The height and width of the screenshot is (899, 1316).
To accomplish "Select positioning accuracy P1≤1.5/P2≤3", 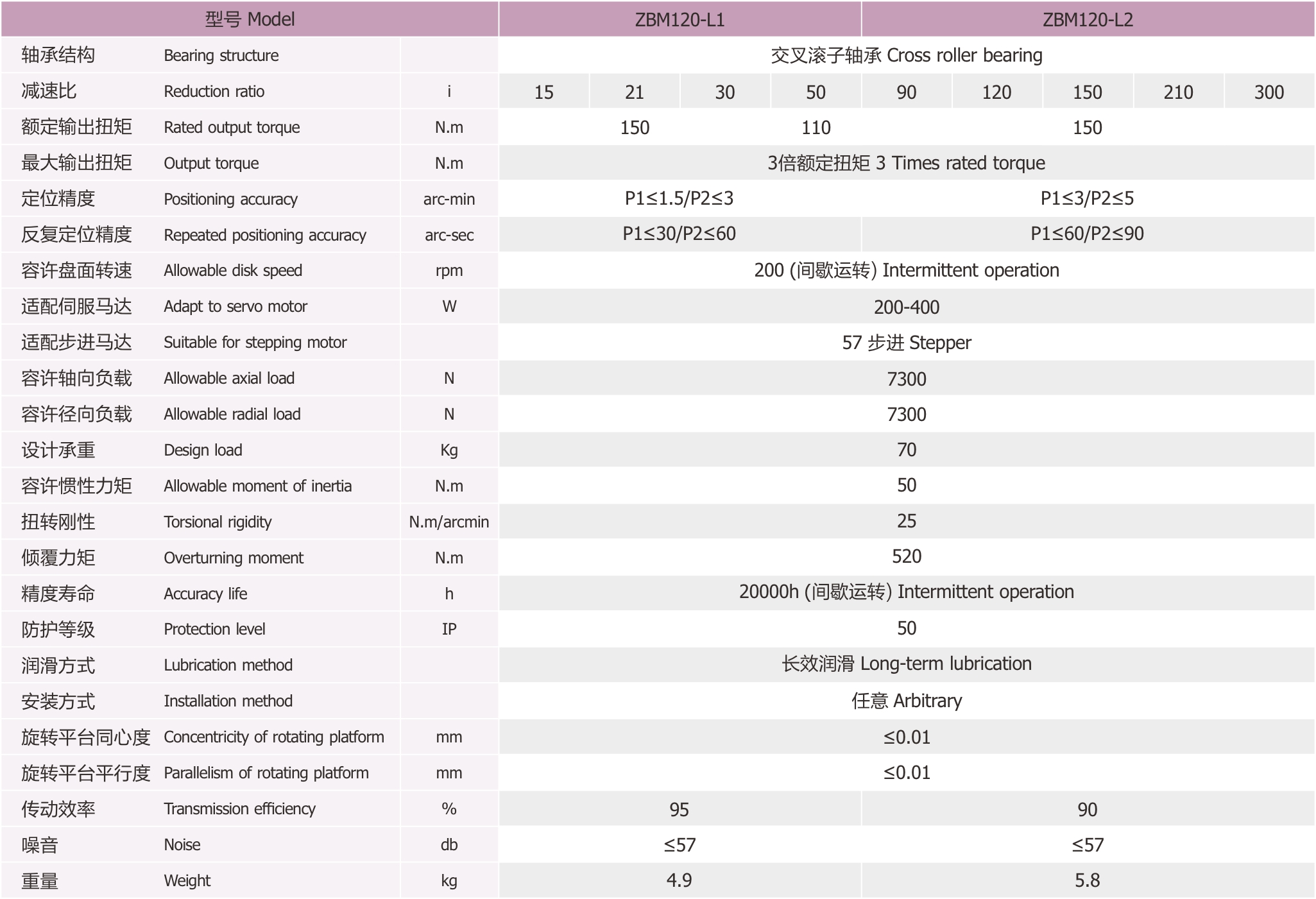I will point(680,199).
